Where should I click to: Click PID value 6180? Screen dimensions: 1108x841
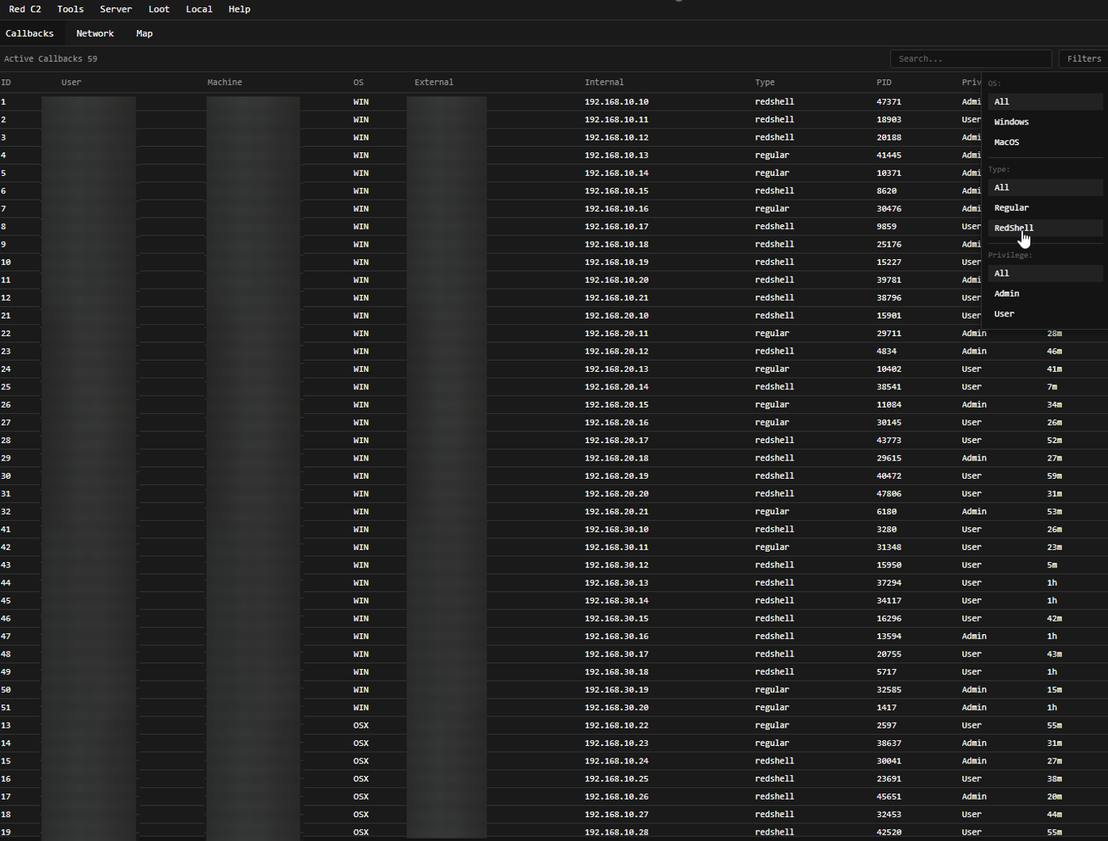[x=887, y=512]
